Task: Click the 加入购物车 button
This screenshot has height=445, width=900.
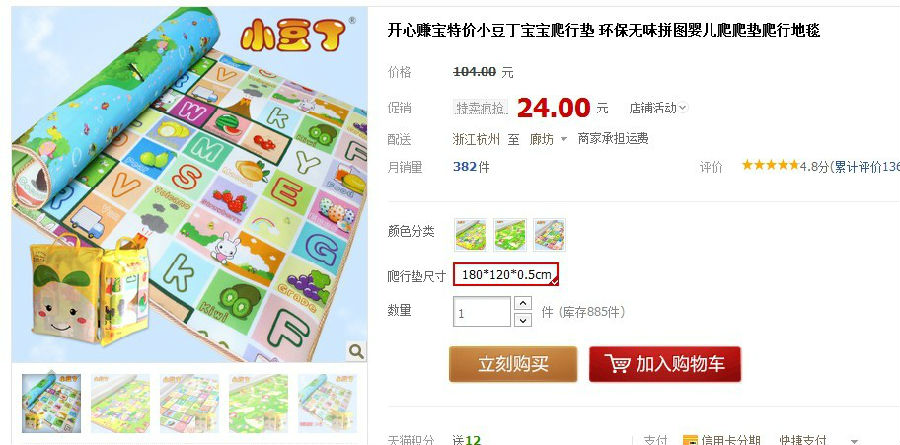Action: pos(665,363)
